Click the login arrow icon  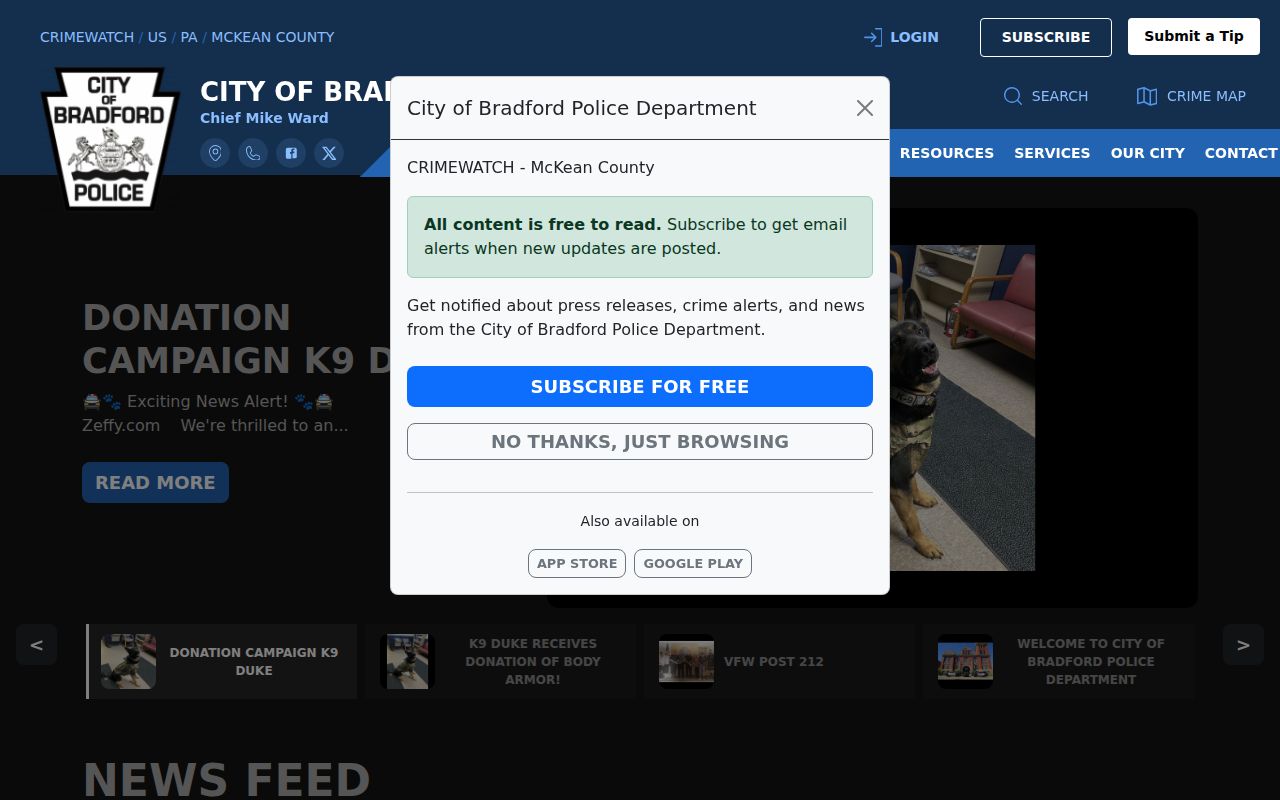click(x=873, y=37)
